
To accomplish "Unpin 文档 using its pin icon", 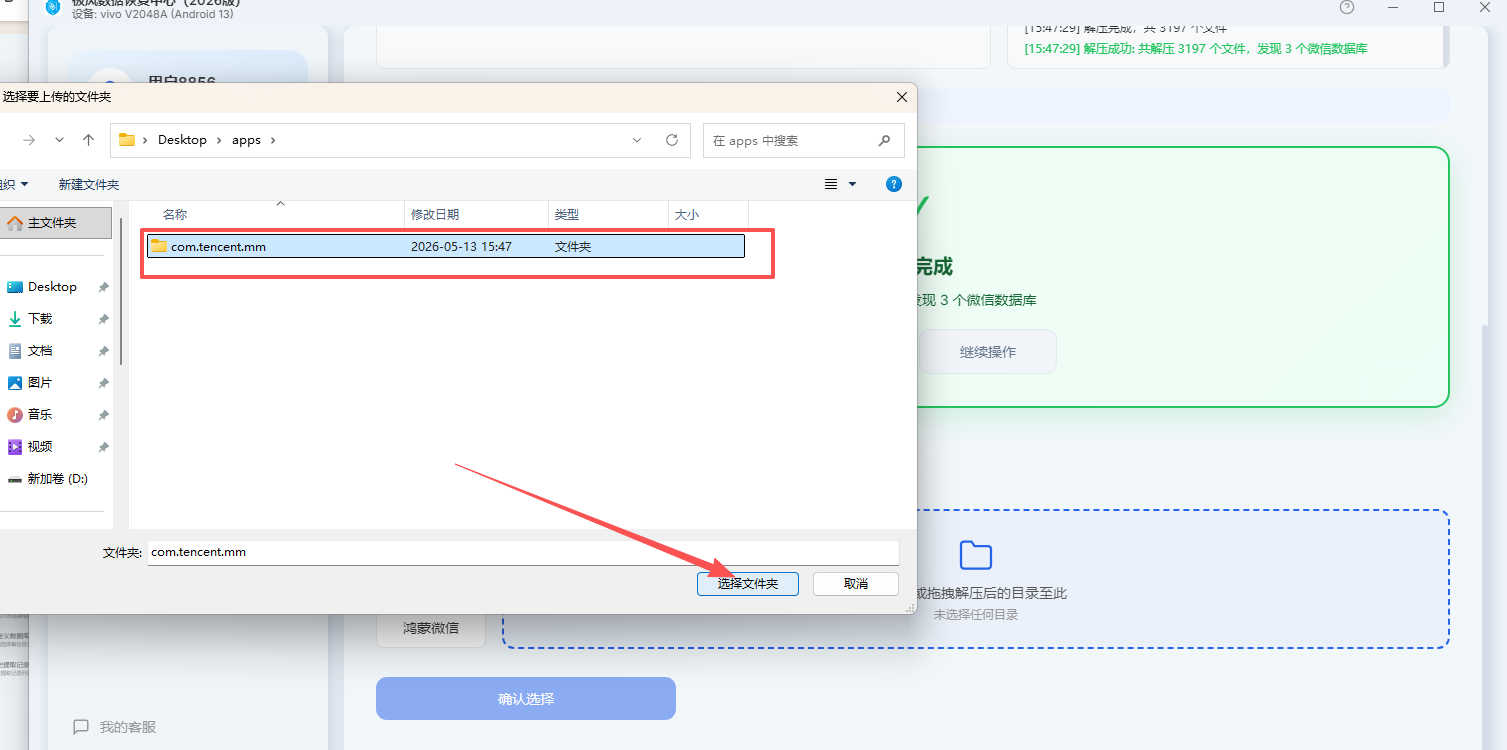I will pyautogui.click(x=103, y=351).
